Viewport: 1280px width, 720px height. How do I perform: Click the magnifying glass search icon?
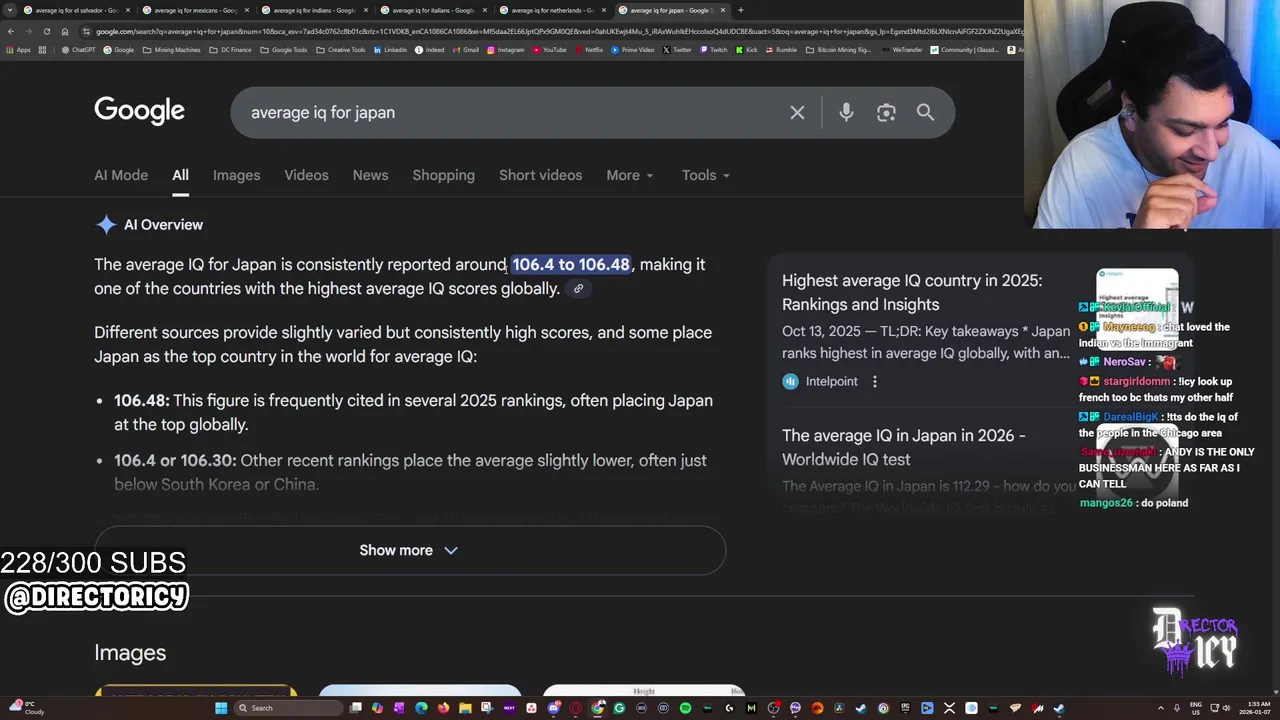925,112
